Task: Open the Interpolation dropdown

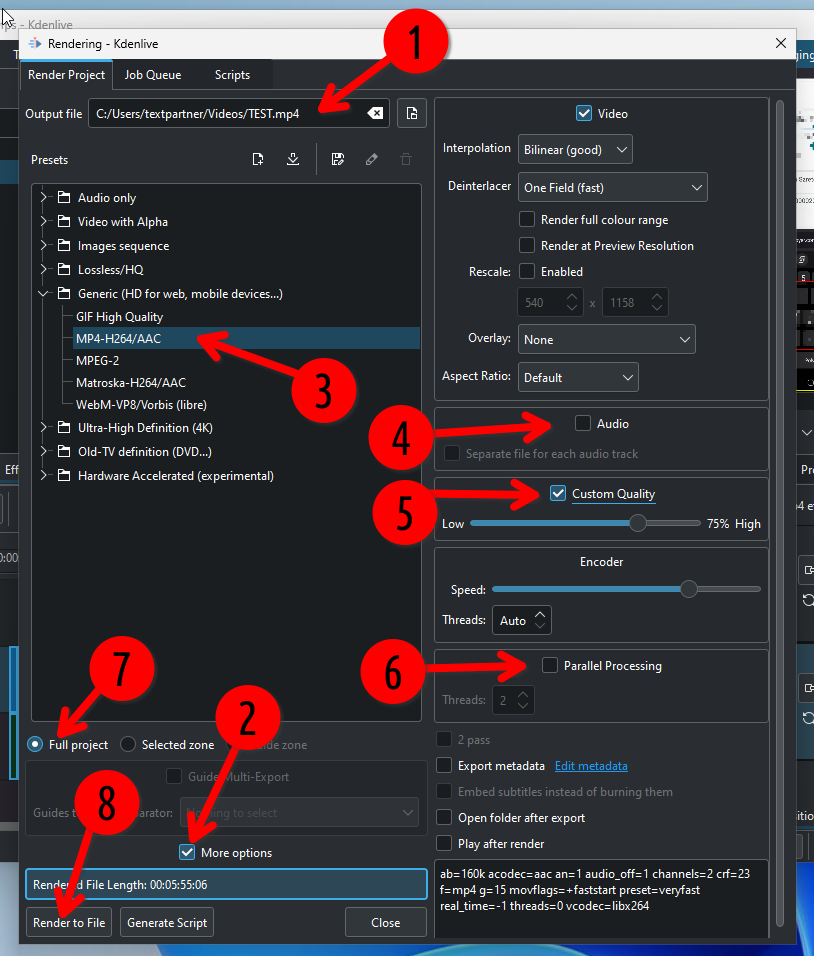Action: pos(575,149)
